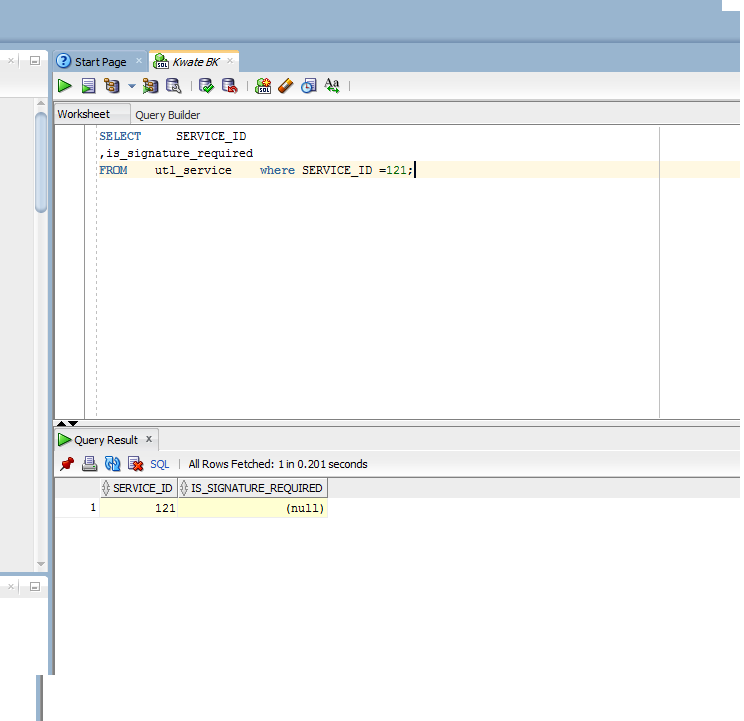Select the Query Result tab

106,440
